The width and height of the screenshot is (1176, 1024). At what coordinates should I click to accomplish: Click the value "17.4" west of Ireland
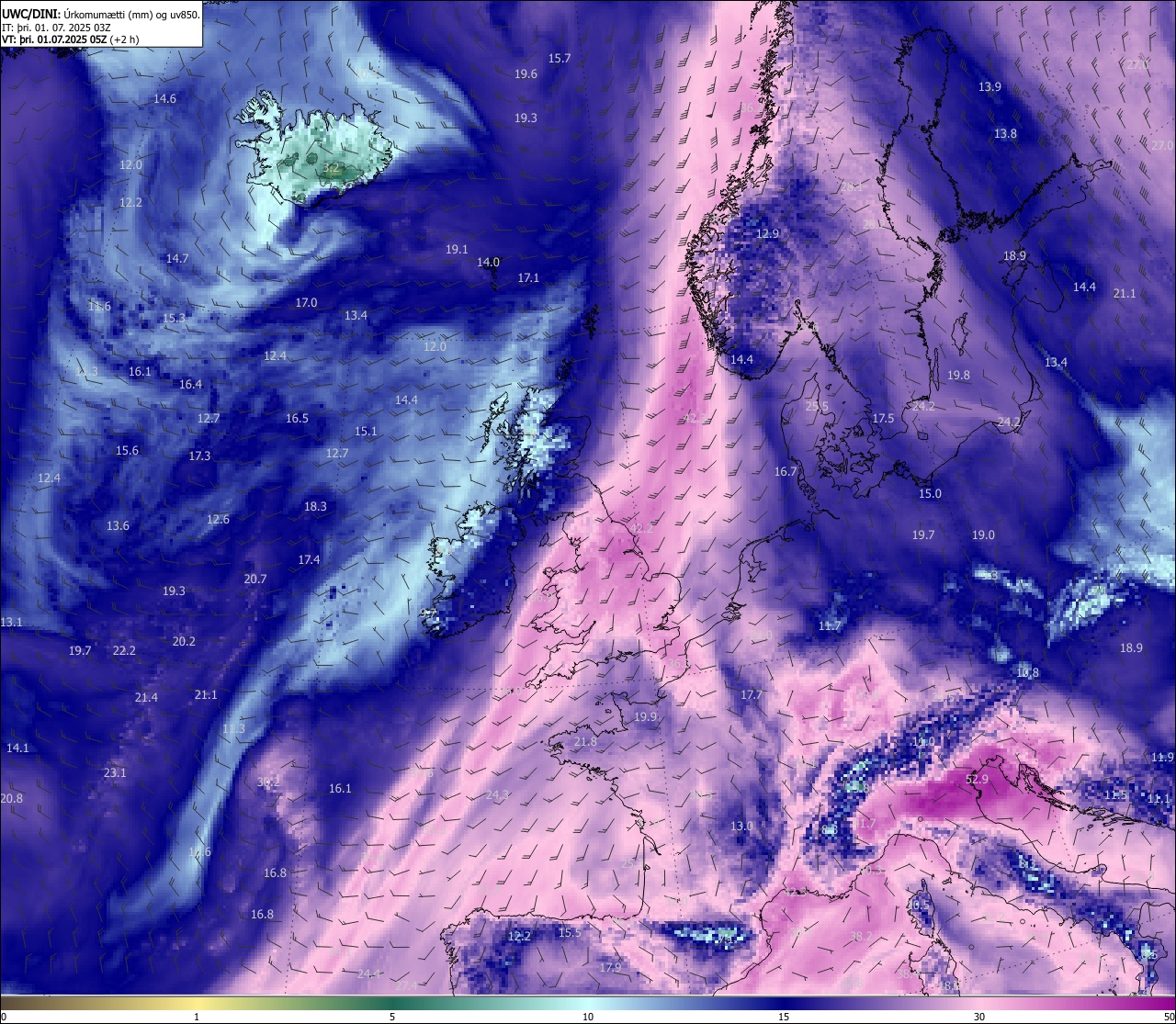point(309,559)
